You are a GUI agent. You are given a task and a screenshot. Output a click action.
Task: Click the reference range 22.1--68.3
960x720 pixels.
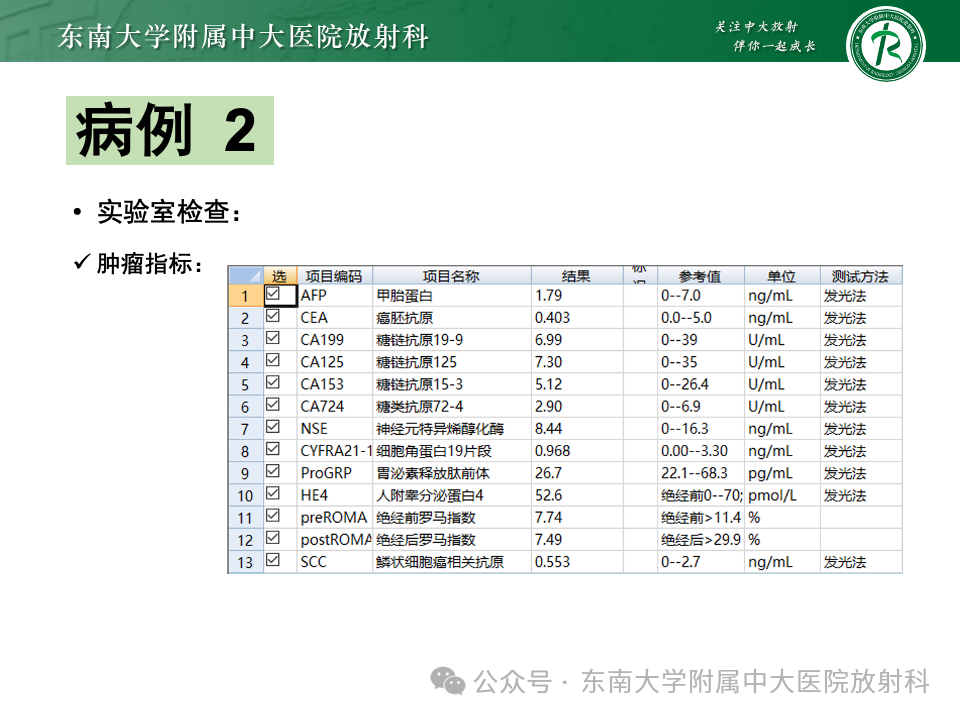pos(694,473)
